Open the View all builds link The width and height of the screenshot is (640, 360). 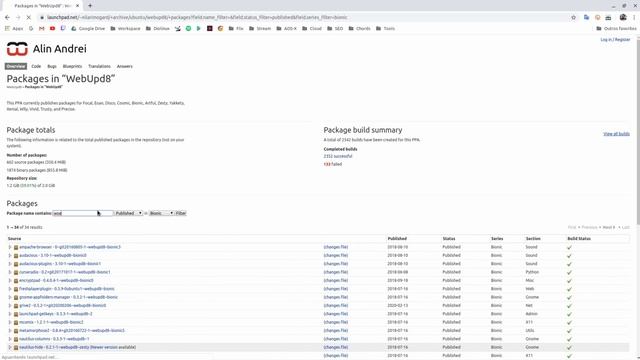point(616,134)
